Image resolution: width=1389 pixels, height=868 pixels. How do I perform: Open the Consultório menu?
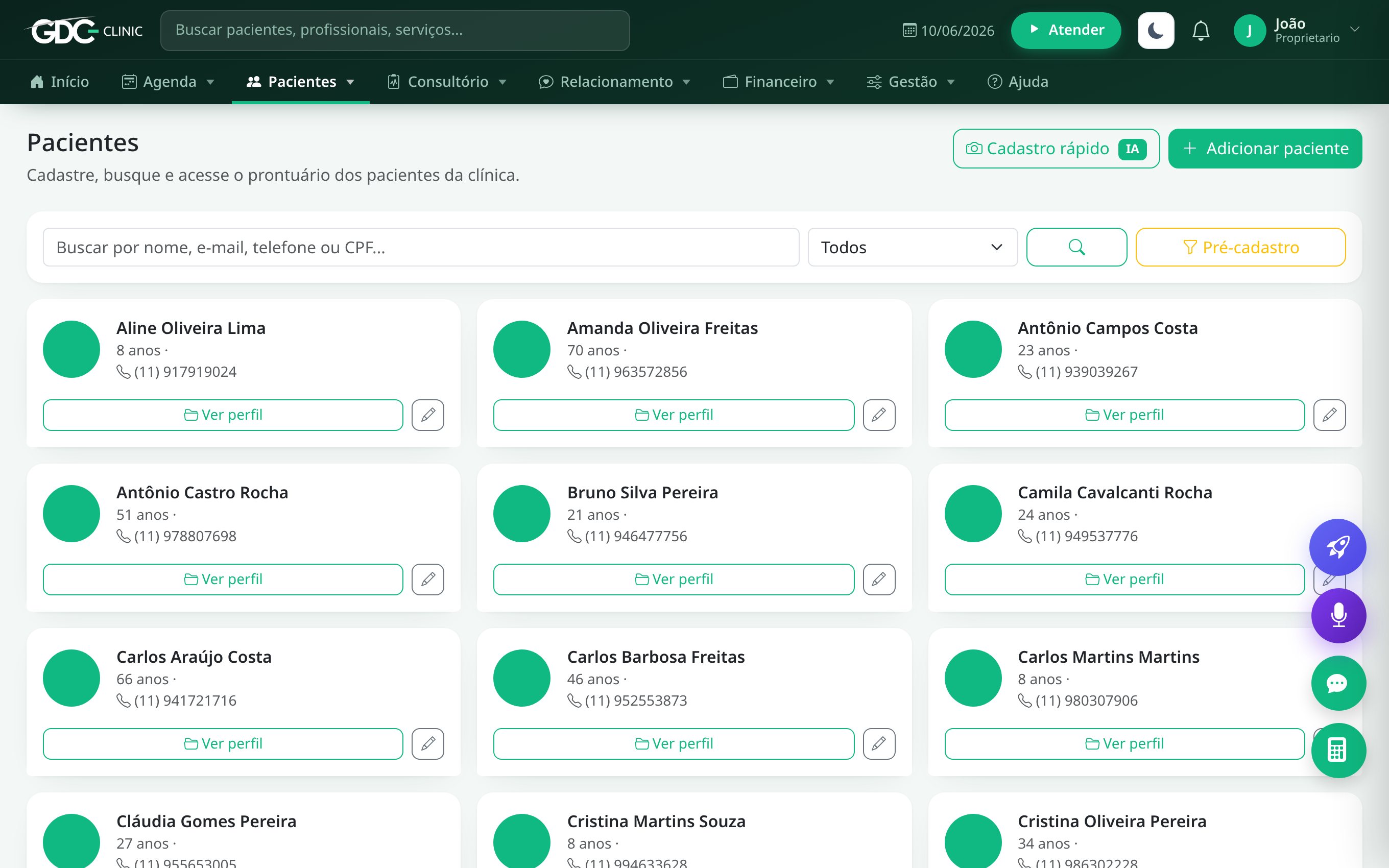coord(446,82)
